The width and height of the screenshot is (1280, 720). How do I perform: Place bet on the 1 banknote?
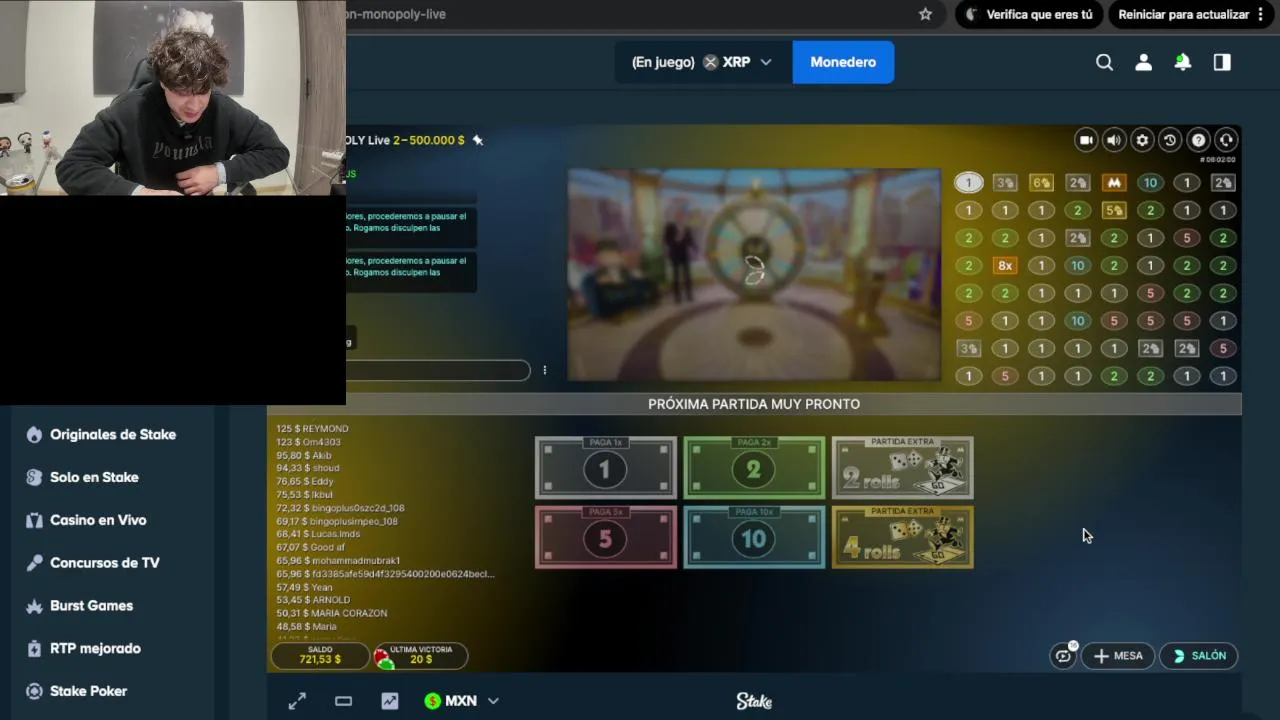pyautogui.click(x=605, y=468)
